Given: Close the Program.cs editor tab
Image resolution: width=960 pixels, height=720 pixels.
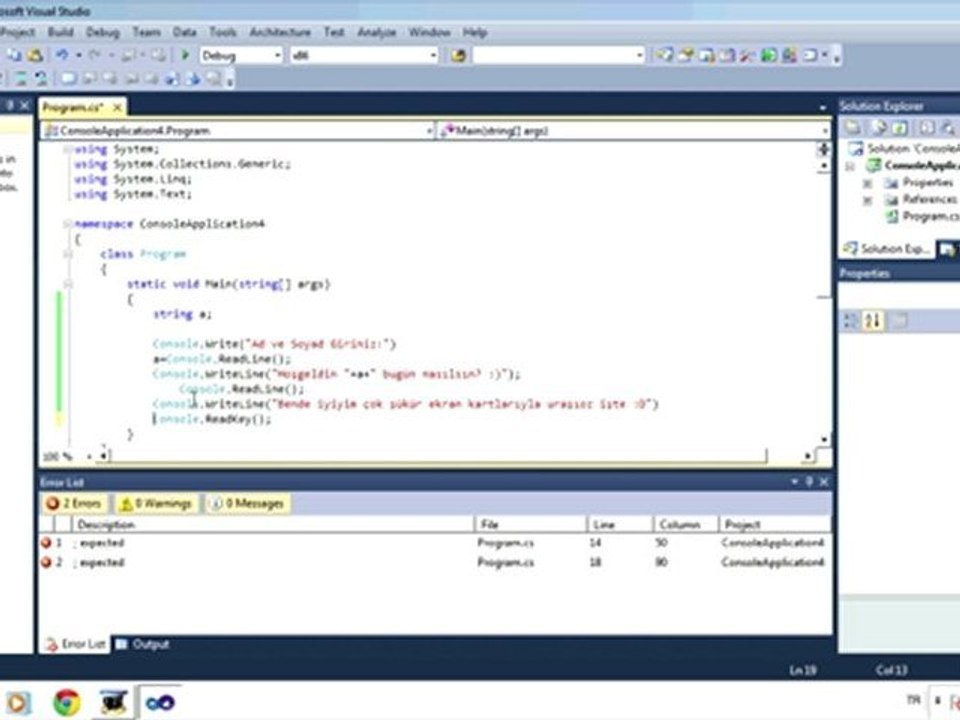Looking at the screenshot, I should coord(117,108).
